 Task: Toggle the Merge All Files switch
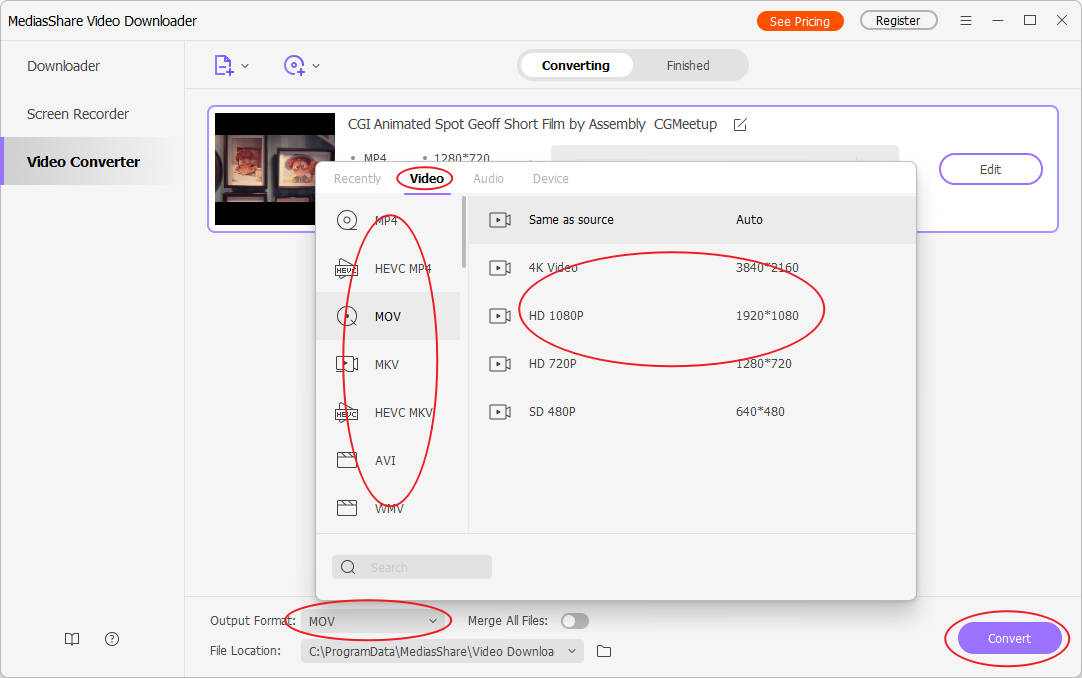click(575, 621)
